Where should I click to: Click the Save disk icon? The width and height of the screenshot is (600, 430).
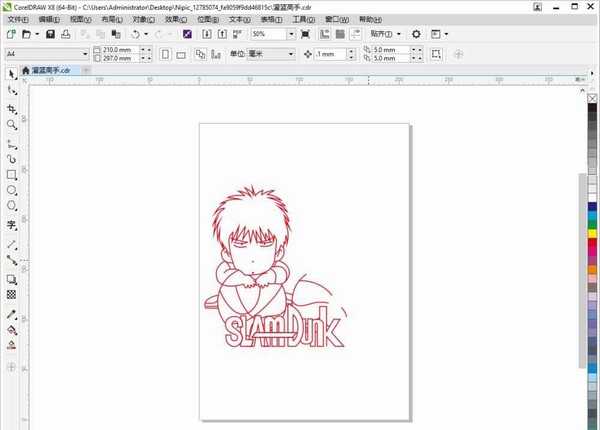pyautogui.click(x=50, y=34)
